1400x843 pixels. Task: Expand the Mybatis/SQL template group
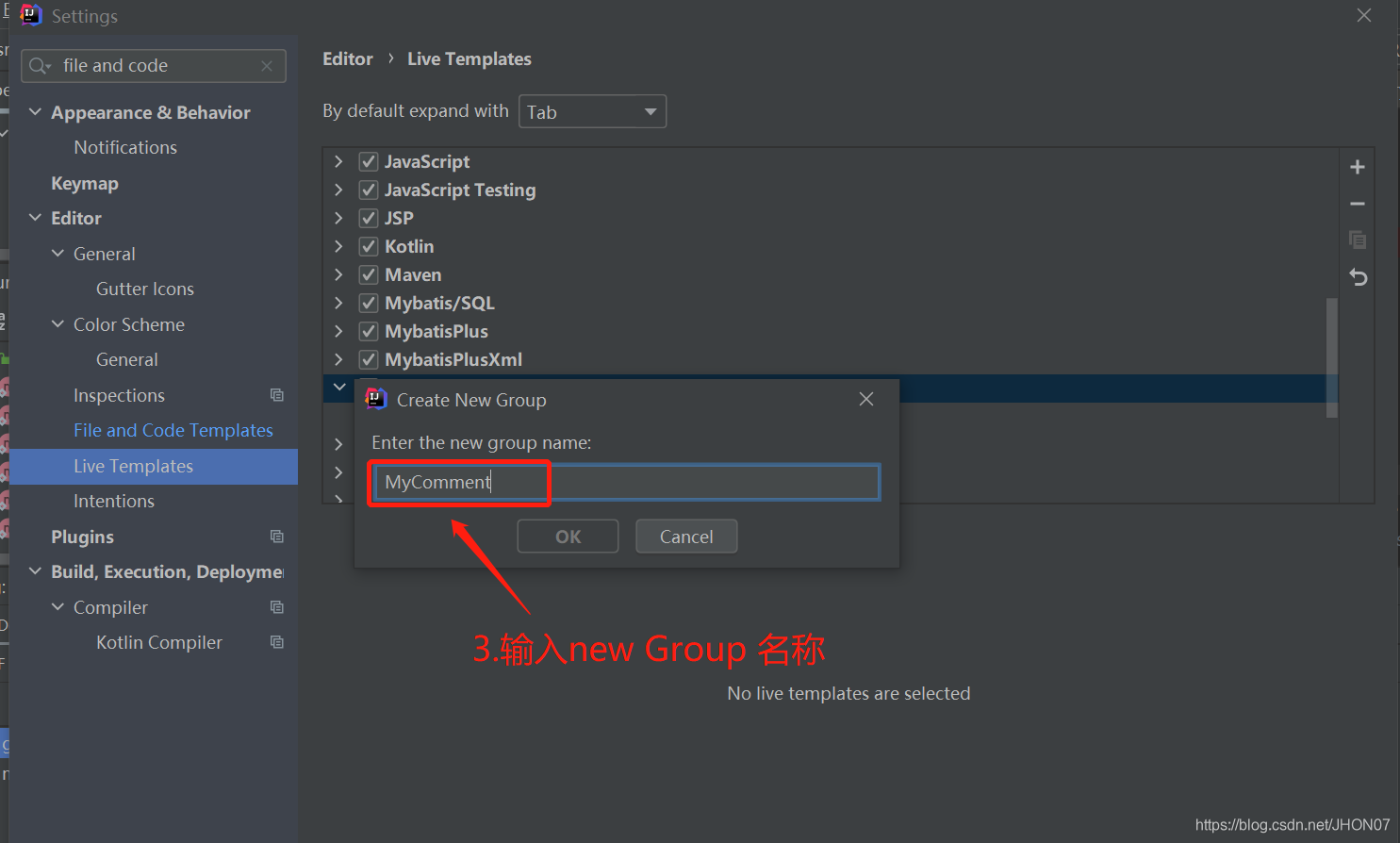(x=339, y=303)
